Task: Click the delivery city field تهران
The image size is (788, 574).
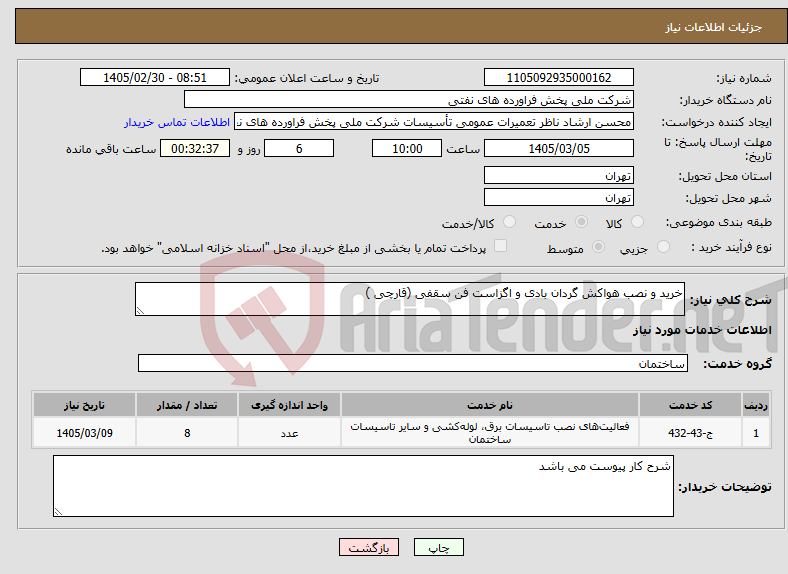Action: pyautogui.click(x=559, y=198)
